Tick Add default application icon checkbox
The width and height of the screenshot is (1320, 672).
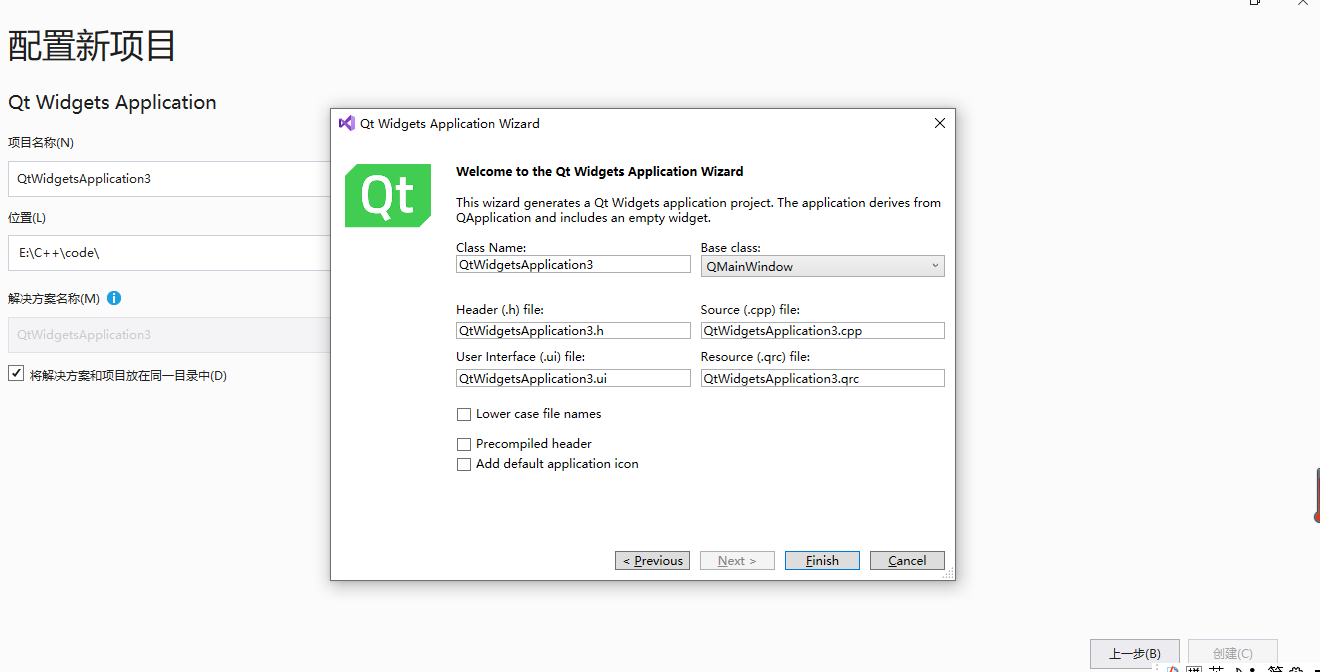(x=464, y=464)
